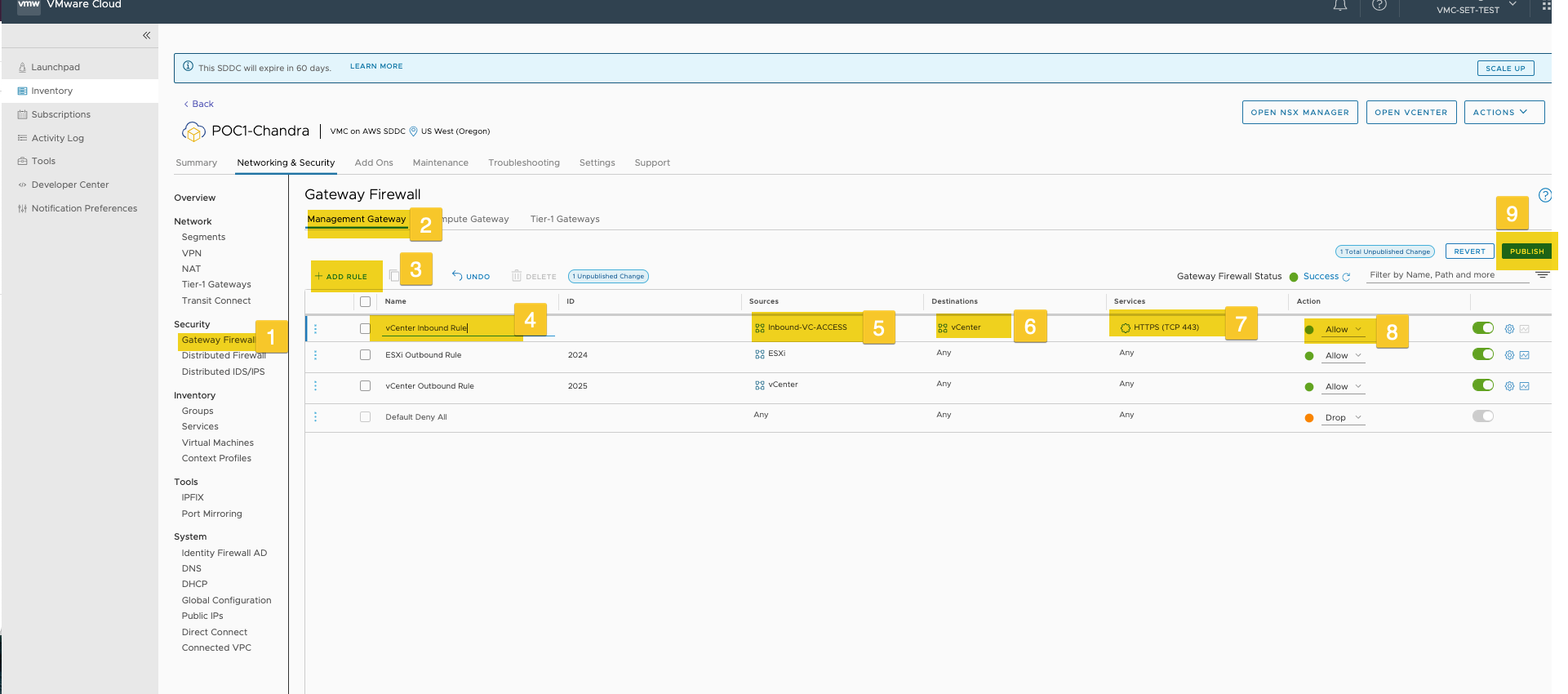Open the Settings tab

(597, 163)
